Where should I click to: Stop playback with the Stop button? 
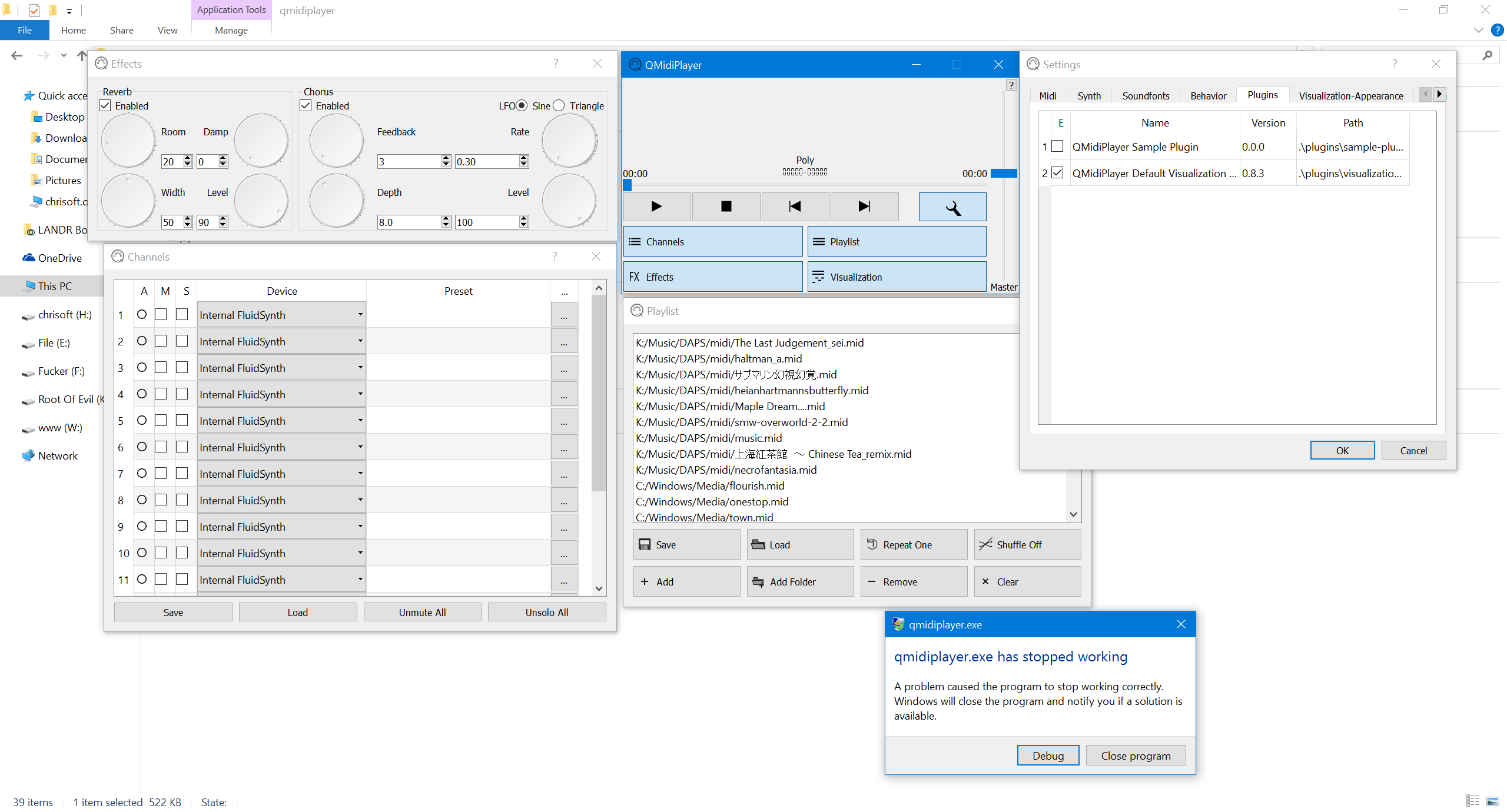pos(726,207)
